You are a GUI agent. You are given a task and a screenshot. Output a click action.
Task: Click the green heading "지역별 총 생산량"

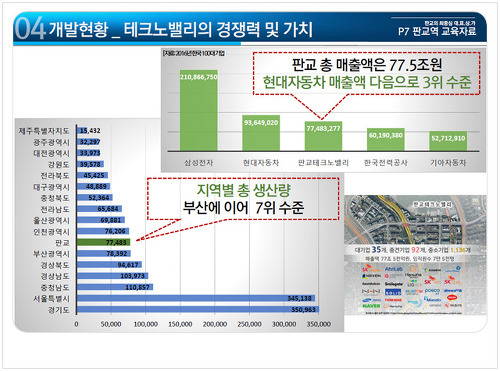coord(244,190)
